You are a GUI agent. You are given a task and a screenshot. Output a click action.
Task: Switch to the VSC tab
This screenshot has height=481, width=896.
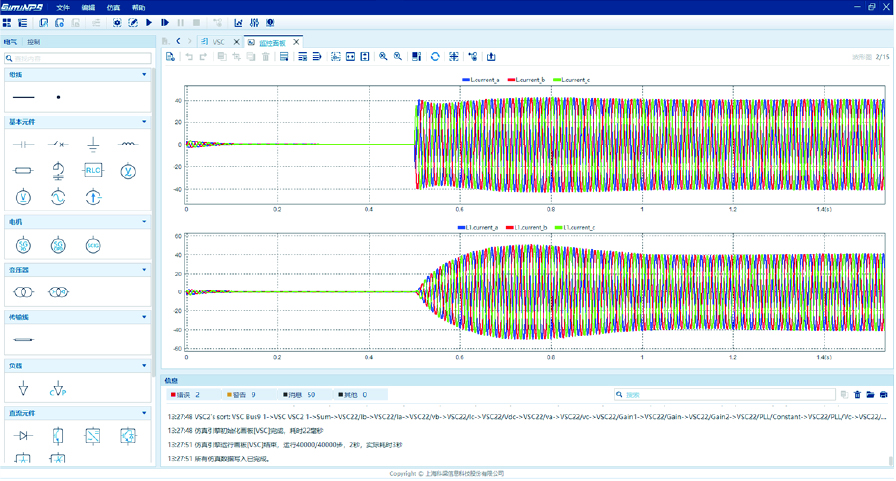[x=218, y=42]
